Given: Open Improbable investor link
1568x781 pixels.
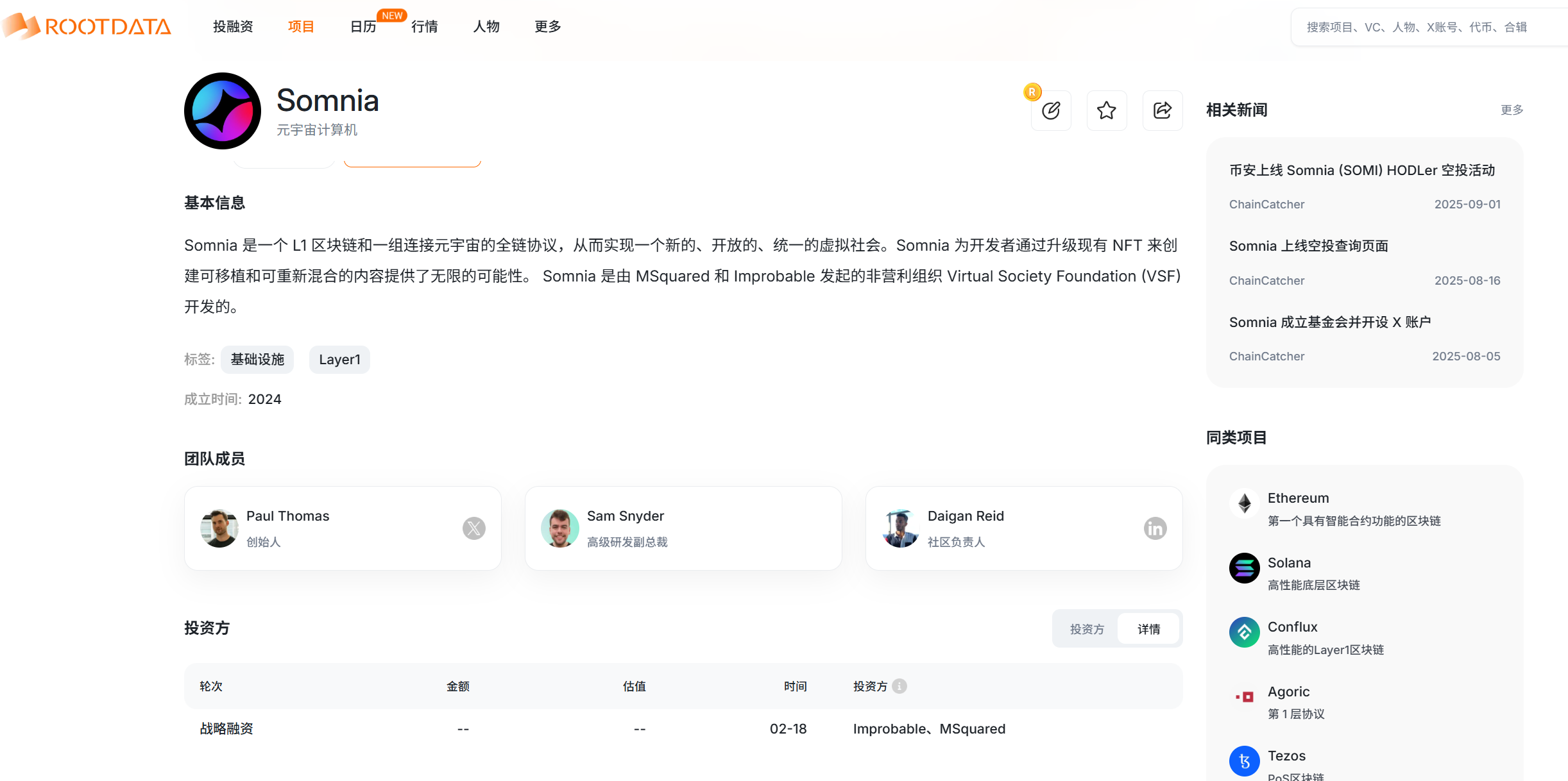Looking at the screenshot, I should 889,729.
